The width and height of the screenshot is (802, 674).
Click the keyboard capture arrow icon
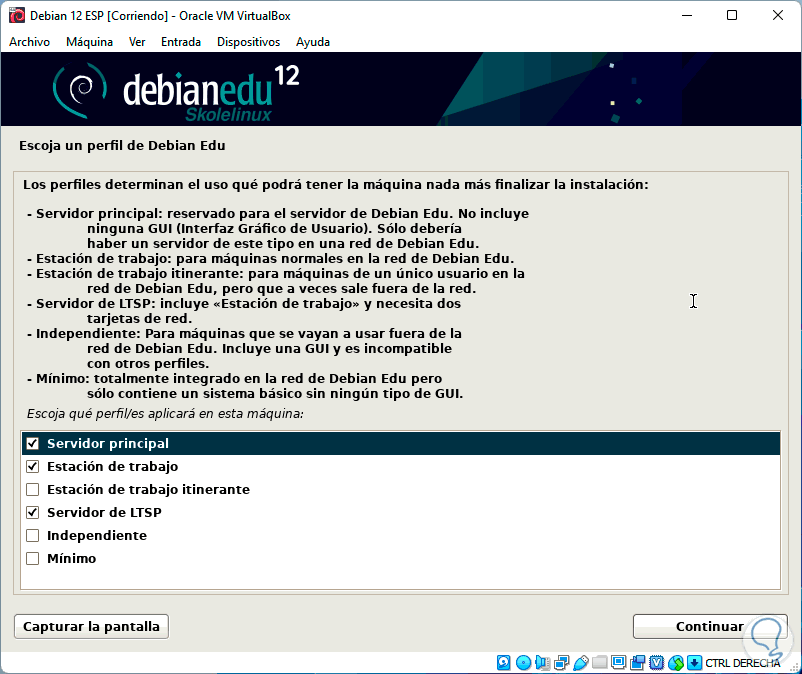pos(694,663)
